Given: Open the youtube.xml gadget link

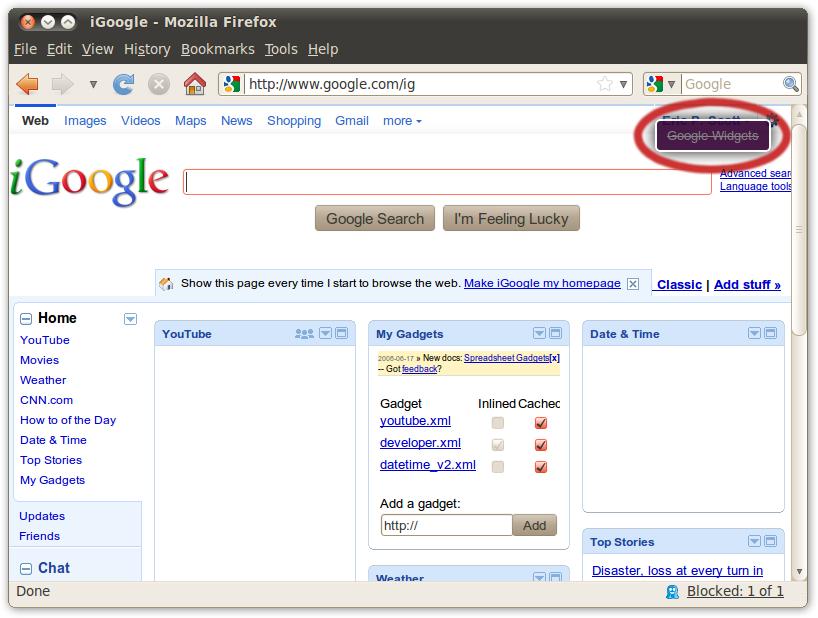Looking at the screenshot, I should pyautogui.click(x=415, y=421).
